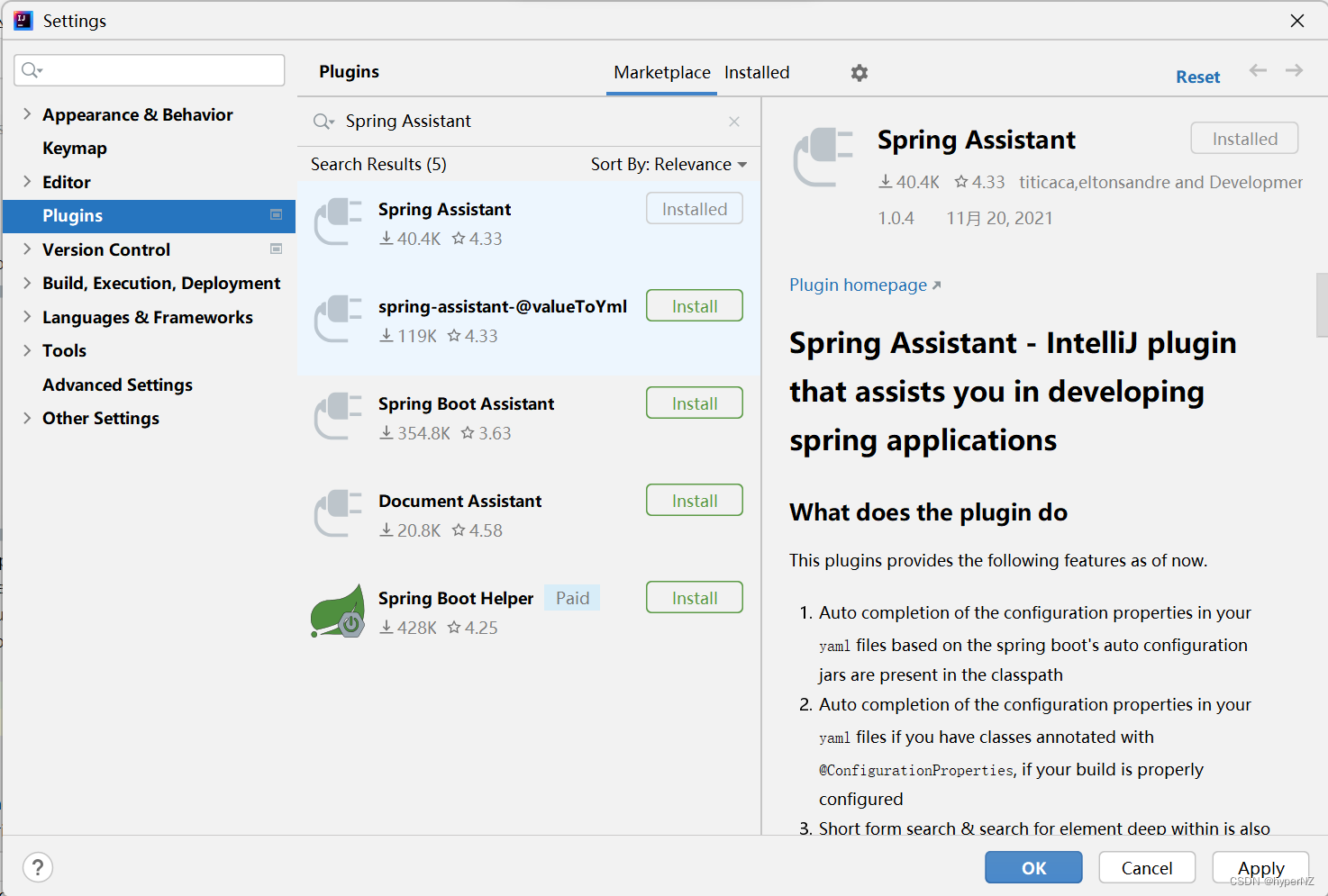This screenshot has width=1328, height=896.
Task: Click Installed button on Spring Assistant result
Action: click(695, 209)
